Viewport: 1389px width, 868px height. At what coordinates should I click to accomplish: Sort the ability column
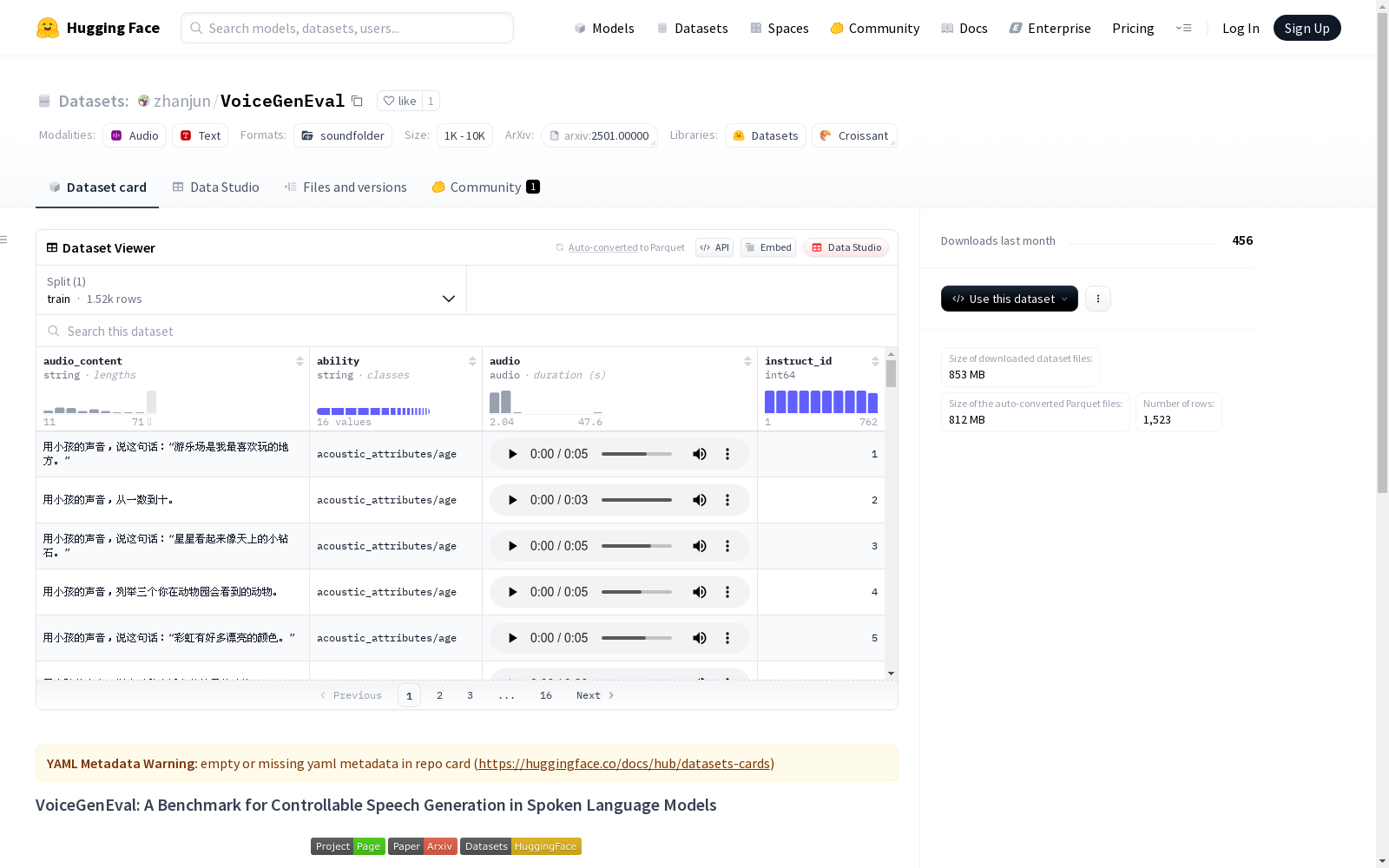tap(472, 361)
